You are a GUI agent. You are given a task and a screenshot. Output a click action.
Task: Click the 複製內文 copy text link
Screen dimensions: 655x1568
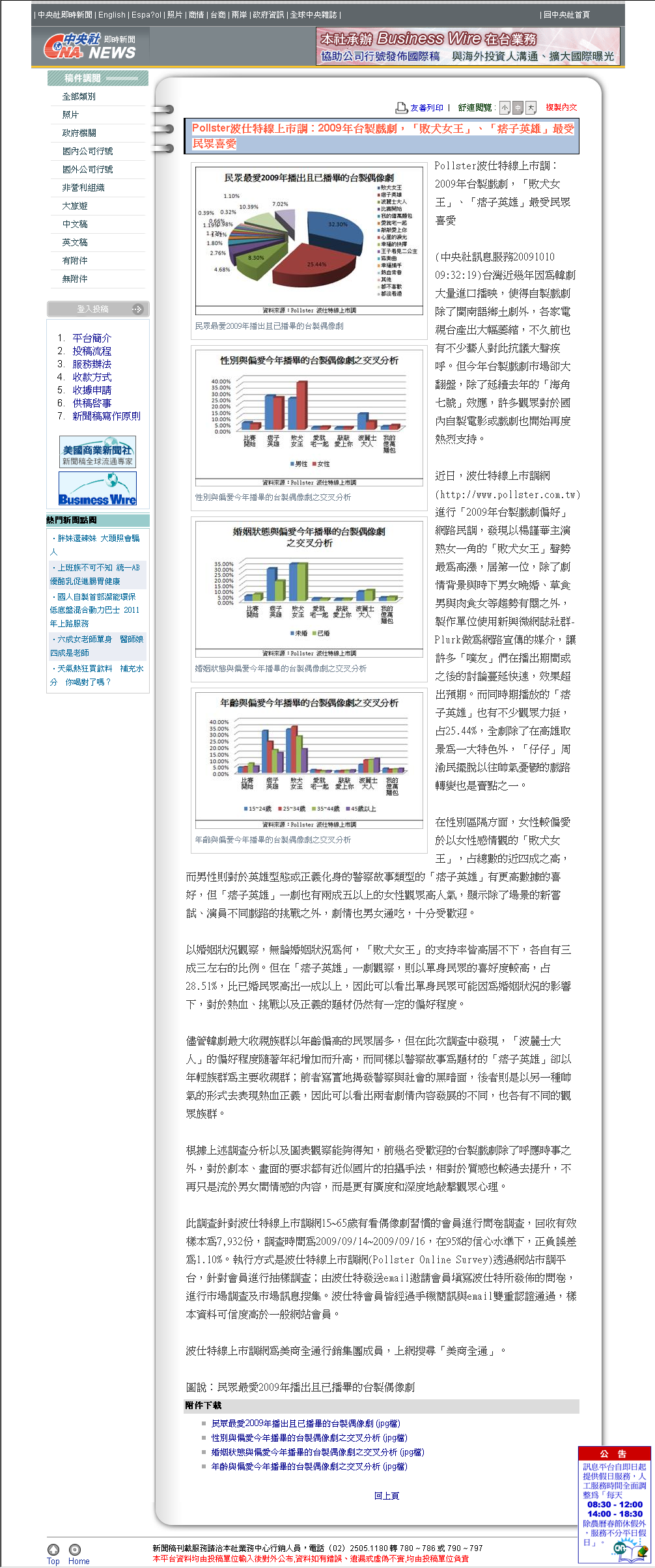click(x=561, y=107)
